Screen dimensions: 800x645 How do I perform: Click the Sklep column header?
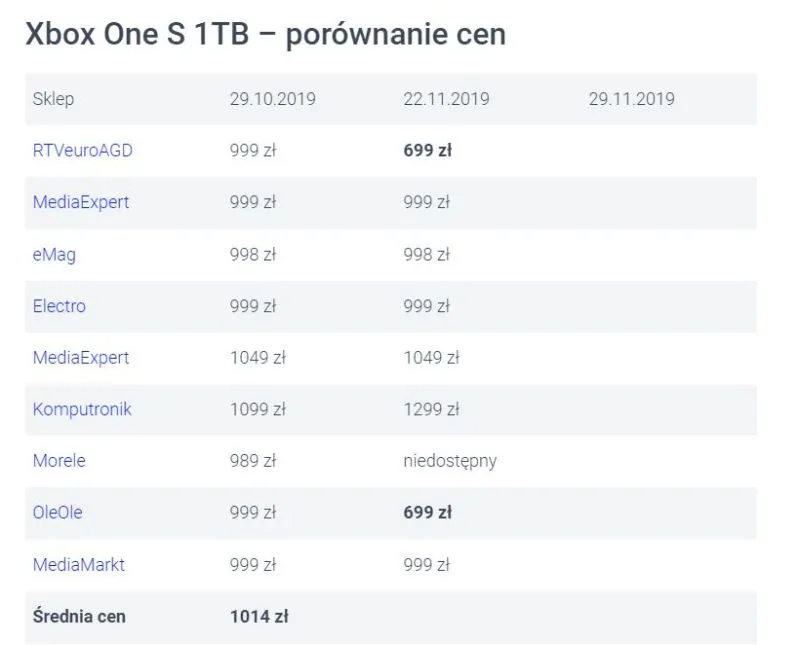click(x=53, y=99)
